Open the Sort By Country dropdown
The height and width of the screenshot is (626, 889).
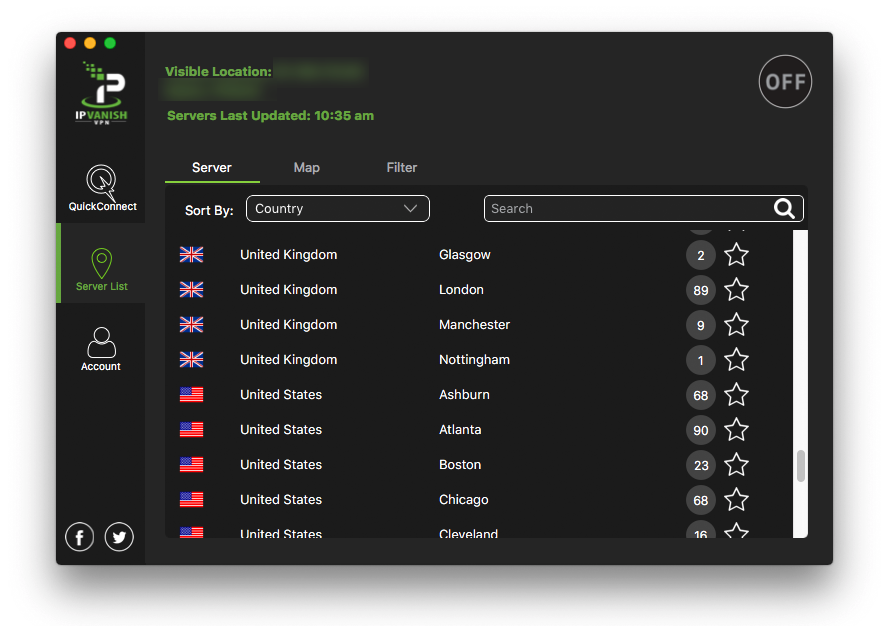tap(338, 209)
